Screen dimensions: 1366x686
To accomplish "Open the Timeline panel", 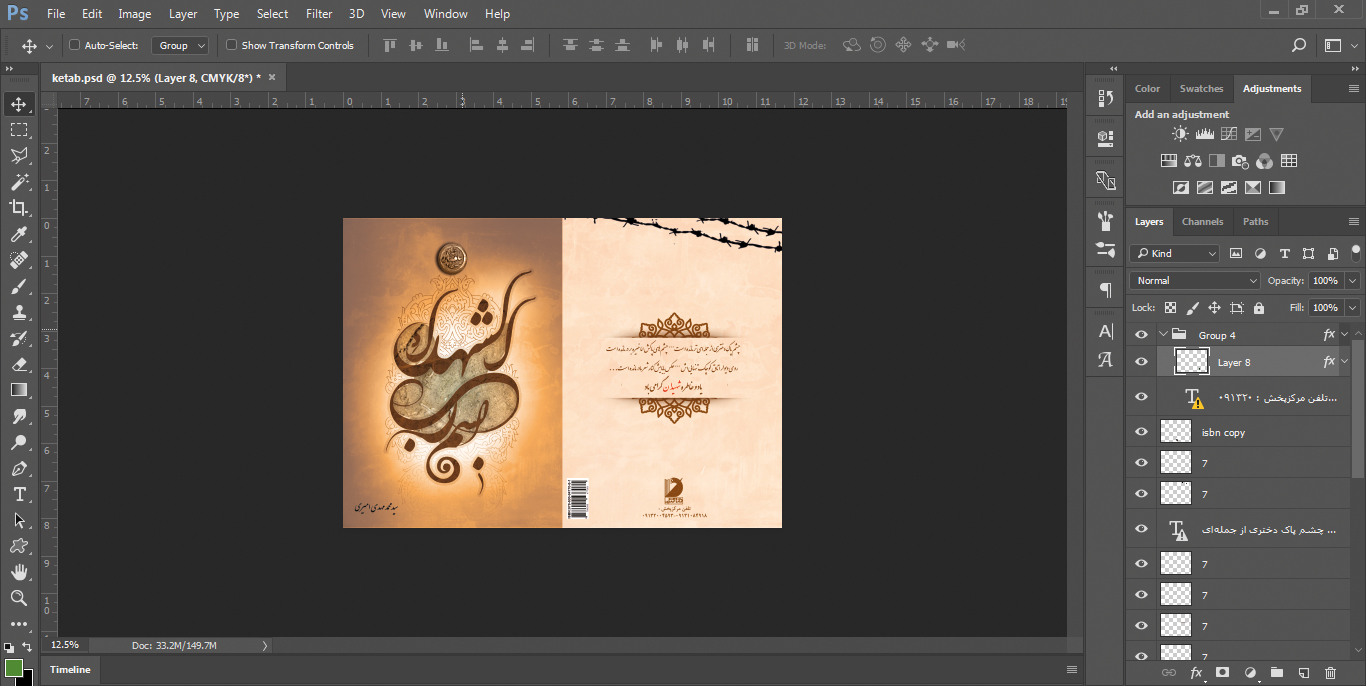I will pos(70,670).
